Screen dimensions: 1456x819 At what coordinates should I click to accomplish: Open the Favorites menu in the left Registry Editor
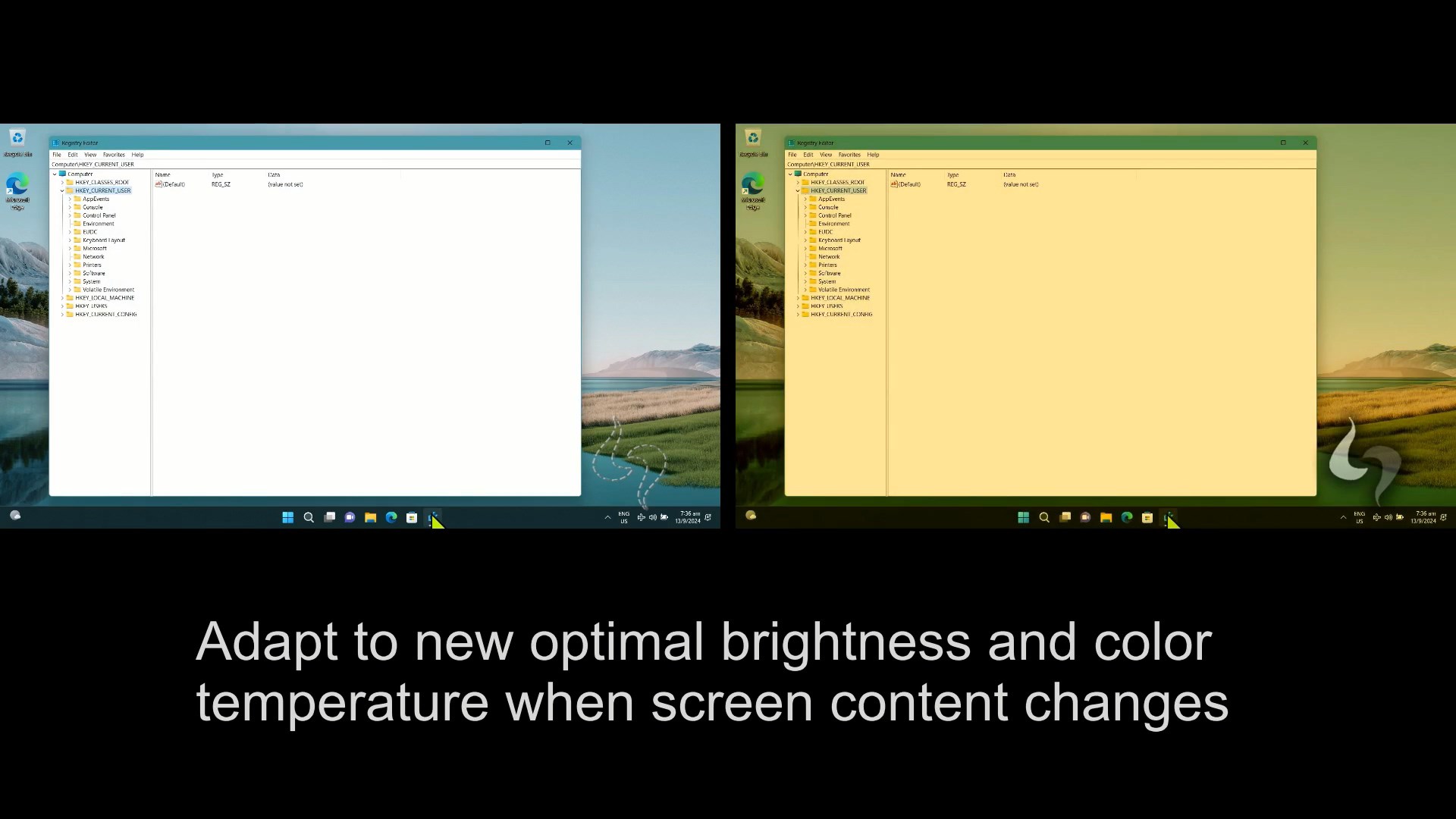click(x=114, y=155)
